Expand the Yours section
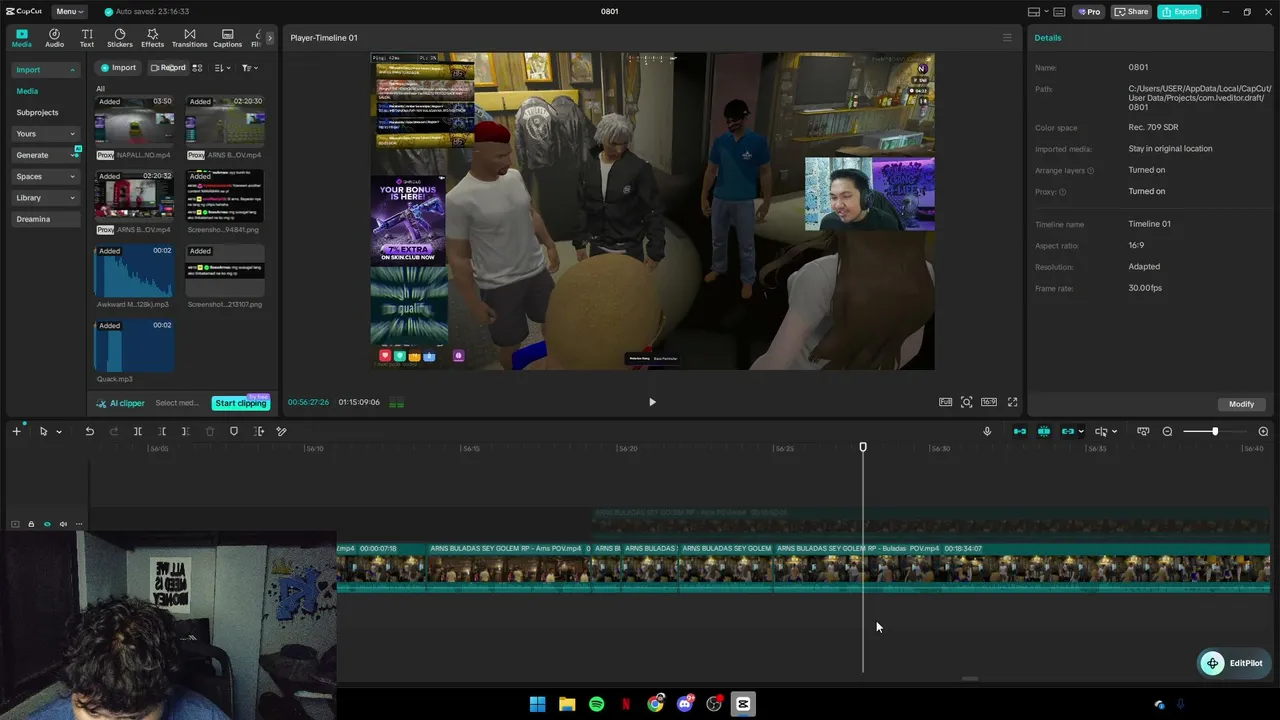 click(45, 134)
